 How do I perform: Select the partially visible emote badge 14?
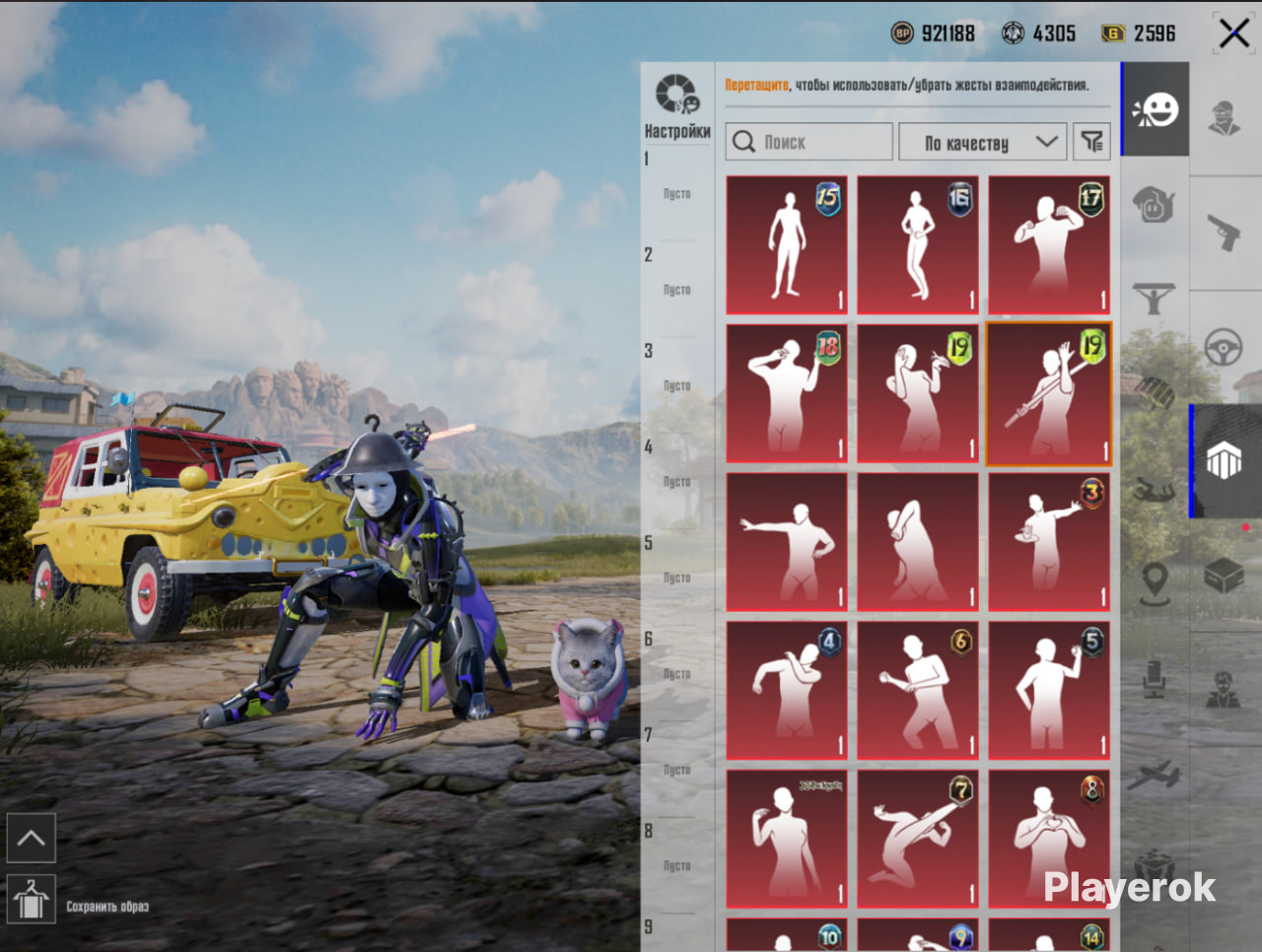pos(1049,935)
